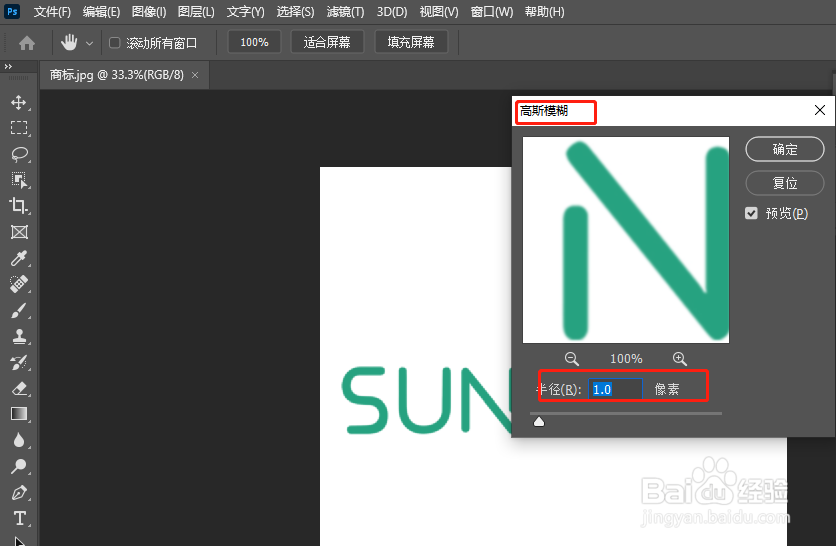The image size is (836, 546).
Task: Select the Pen tool
Action: pos(19,492)
